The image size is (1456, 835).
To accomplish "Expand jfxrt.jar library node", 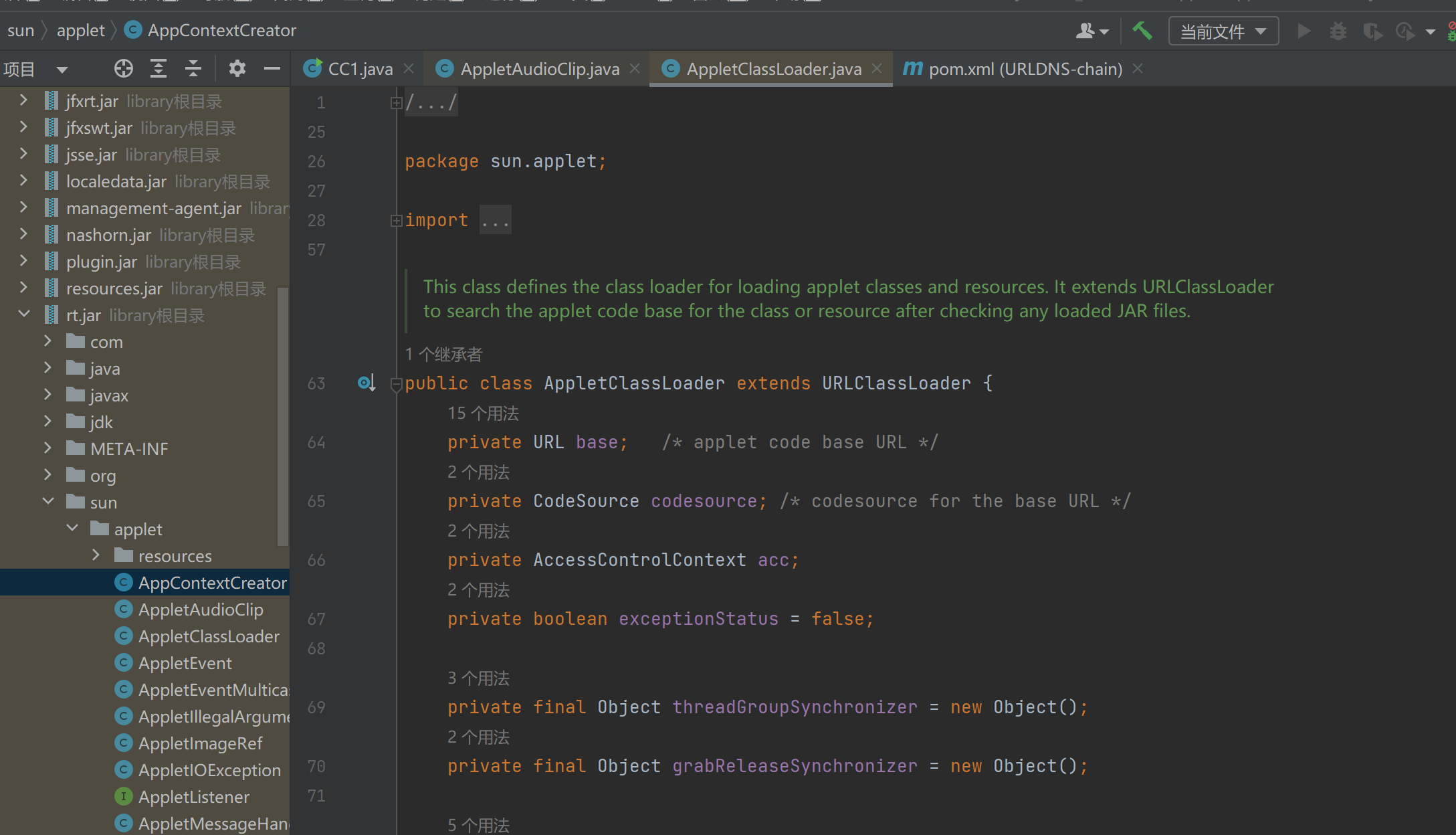I will pyautogui.click(x=23, y=100).
